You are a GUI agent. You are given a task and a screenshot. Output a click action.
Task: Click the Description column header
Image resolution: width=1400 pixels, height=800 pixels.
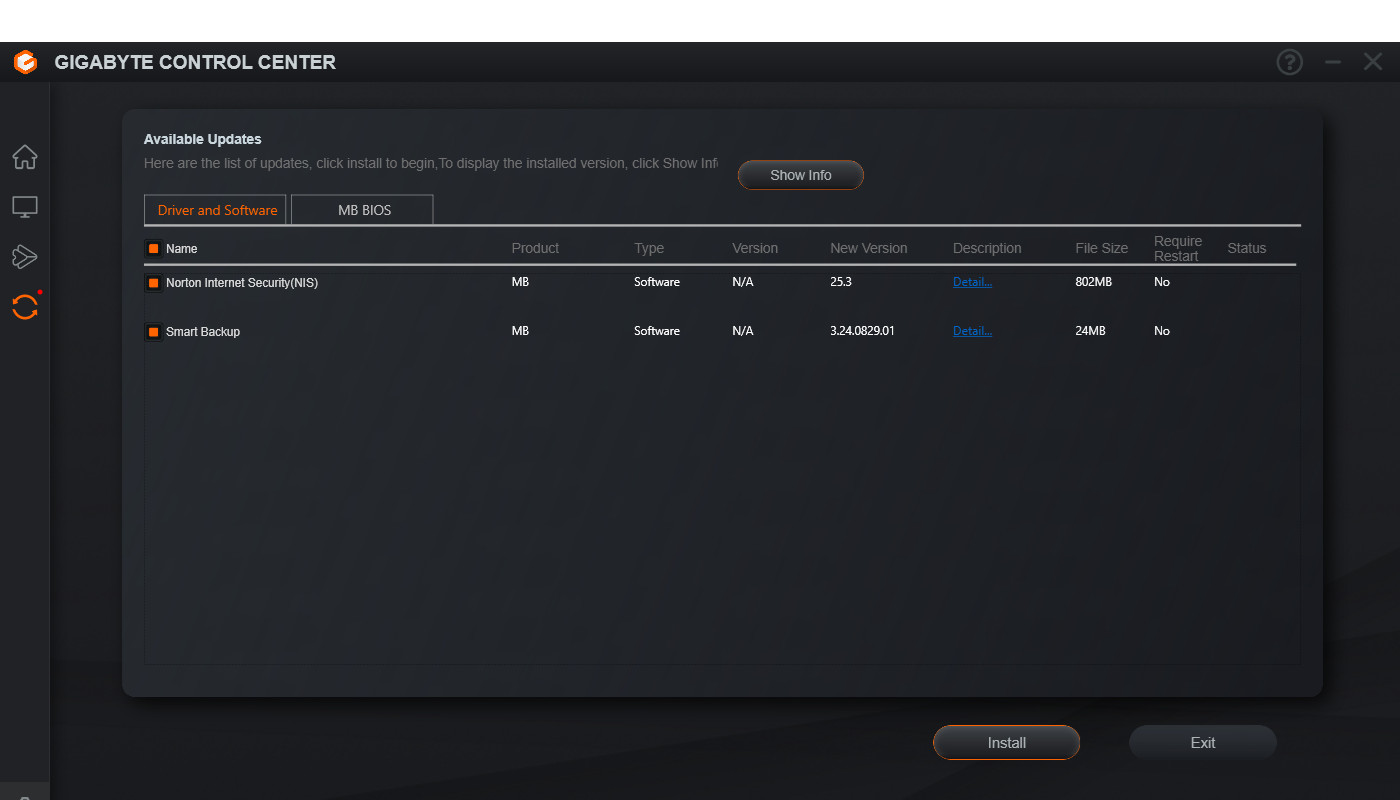point(987,248)
